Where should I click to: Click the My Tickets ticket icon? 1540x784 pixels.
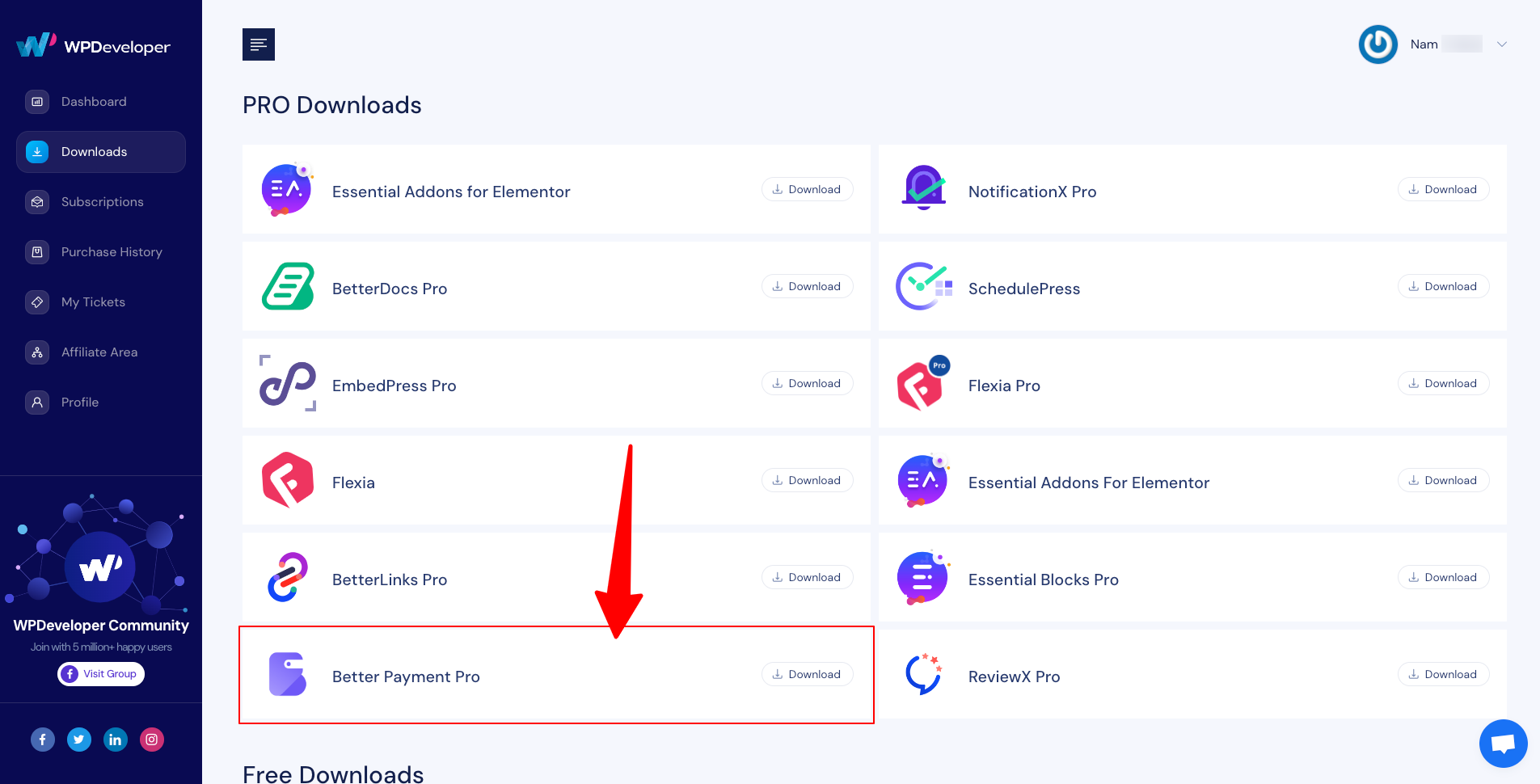tap(37, 301)
